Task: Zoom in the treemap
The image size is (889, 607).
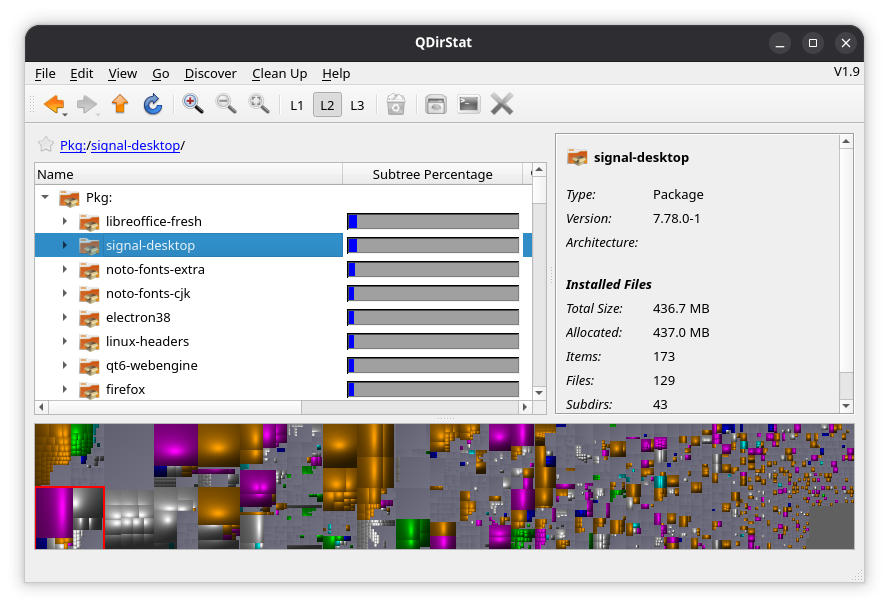Action: click(x=193, y=104)
